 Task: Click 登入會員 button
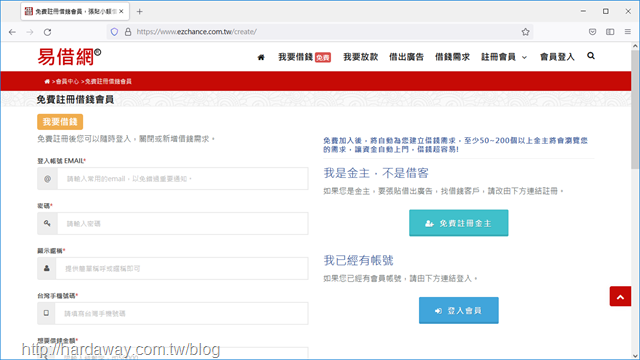[459, 310]
